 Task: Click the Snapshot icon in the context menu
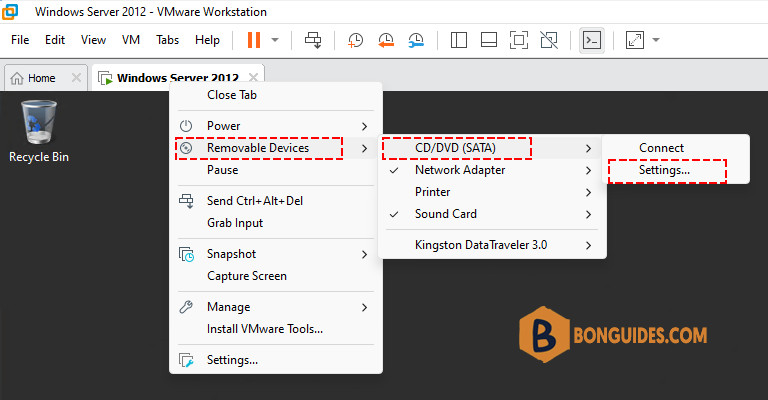[186, 255]
